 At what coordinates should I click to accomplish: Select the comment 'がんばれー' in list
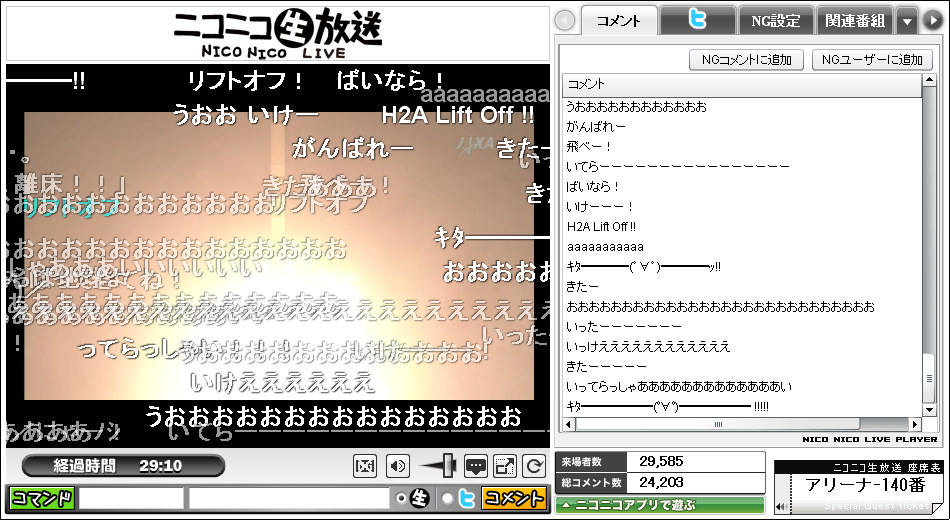click(x=596, y=127)
